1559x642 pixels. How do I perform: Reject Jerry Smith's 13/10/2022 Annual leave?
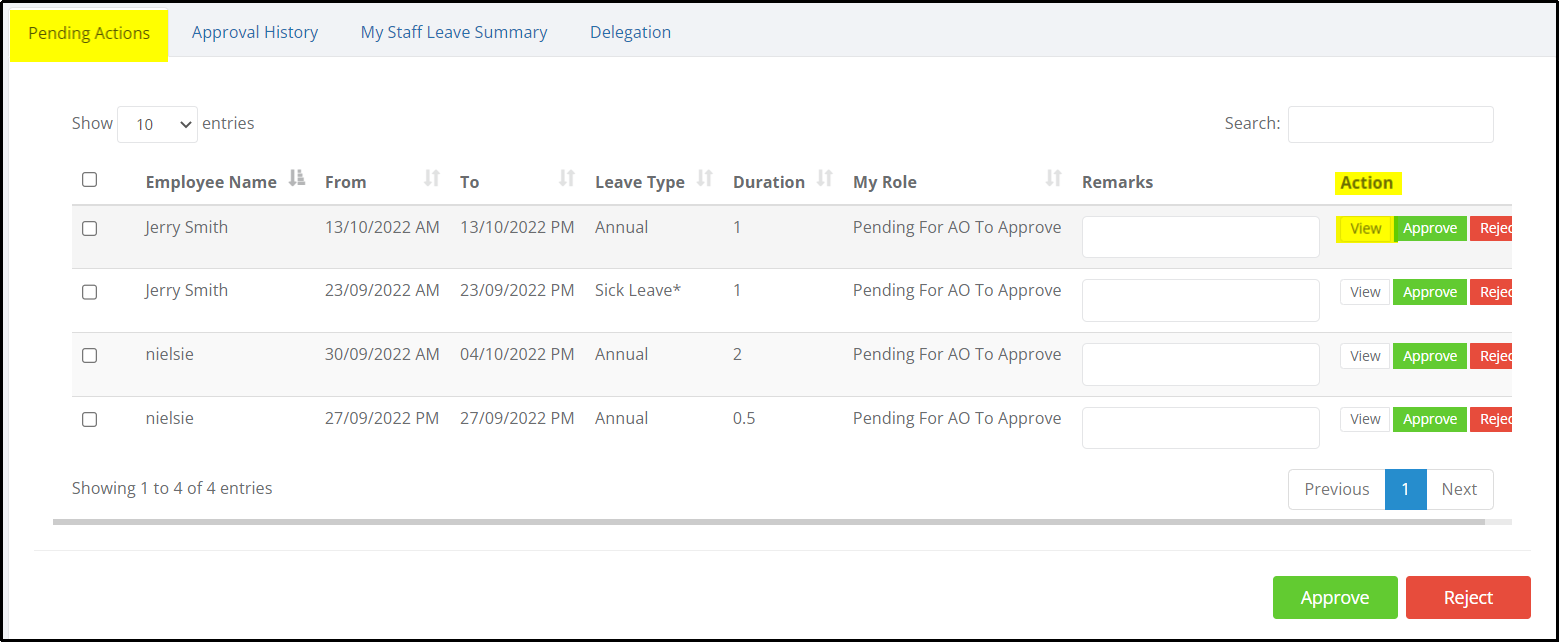click(1491, 229)
